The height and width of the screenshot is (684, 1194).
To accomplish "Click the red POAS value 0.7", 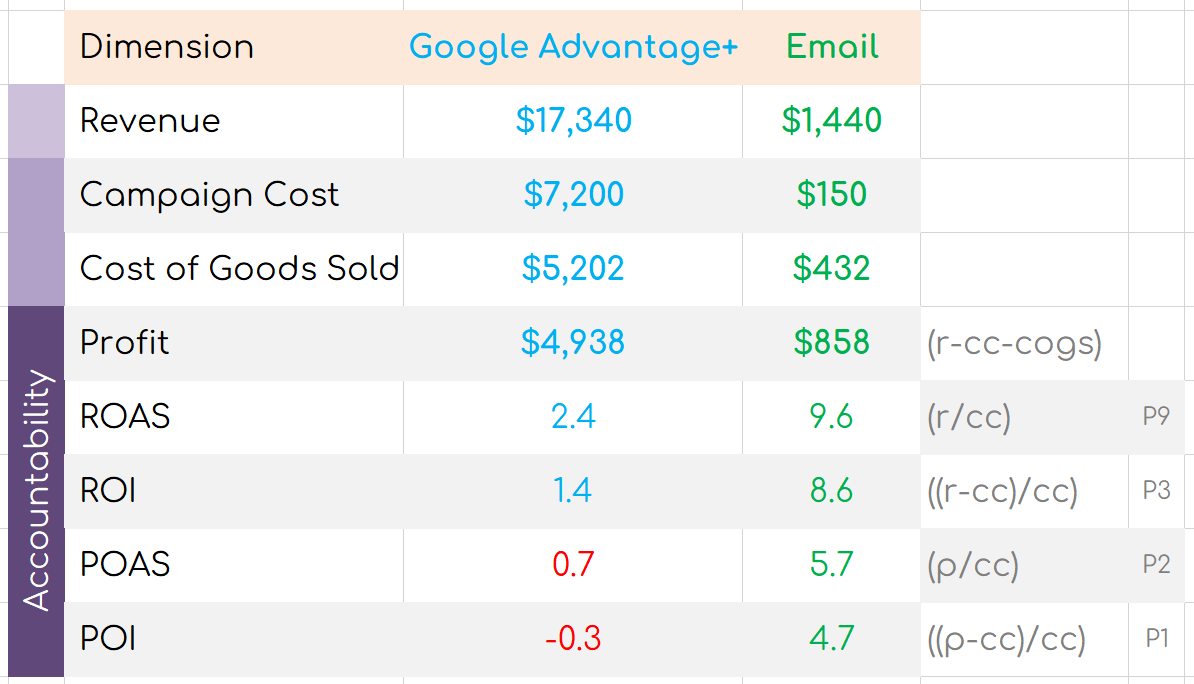I will [573, 565].
